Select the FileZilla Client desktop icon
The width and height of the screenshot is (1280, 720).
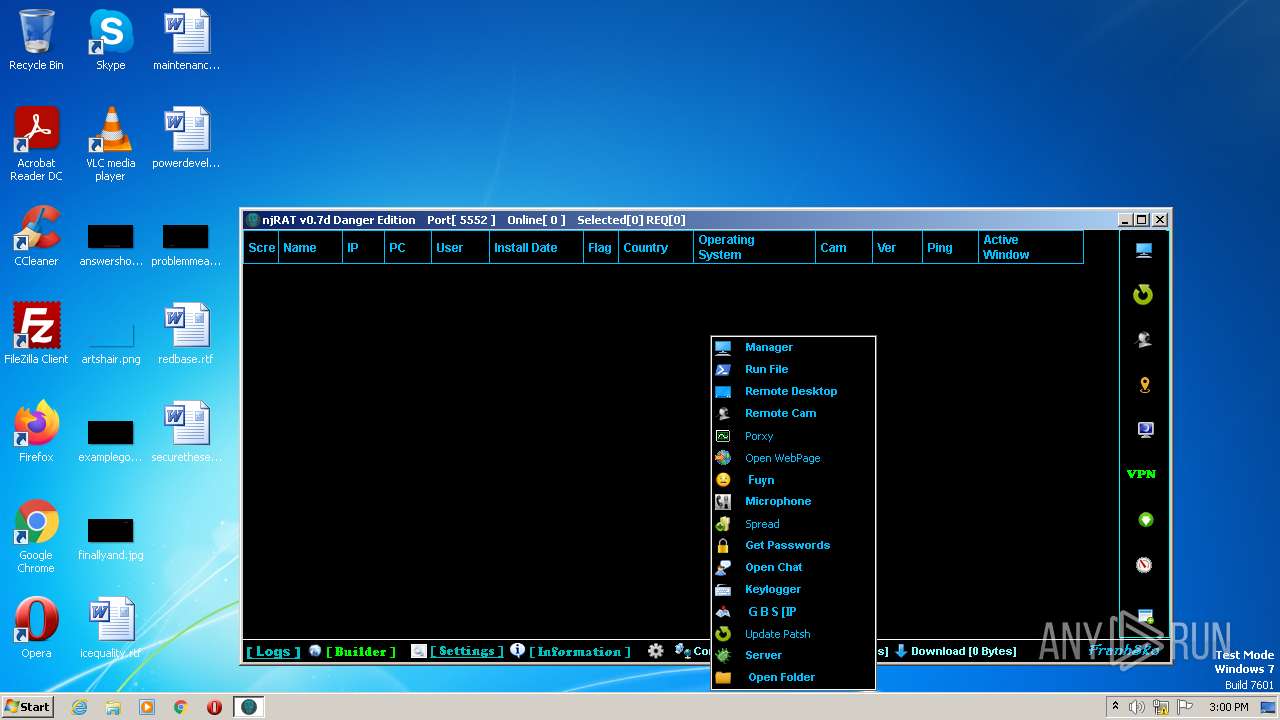[x=36, y=334]
